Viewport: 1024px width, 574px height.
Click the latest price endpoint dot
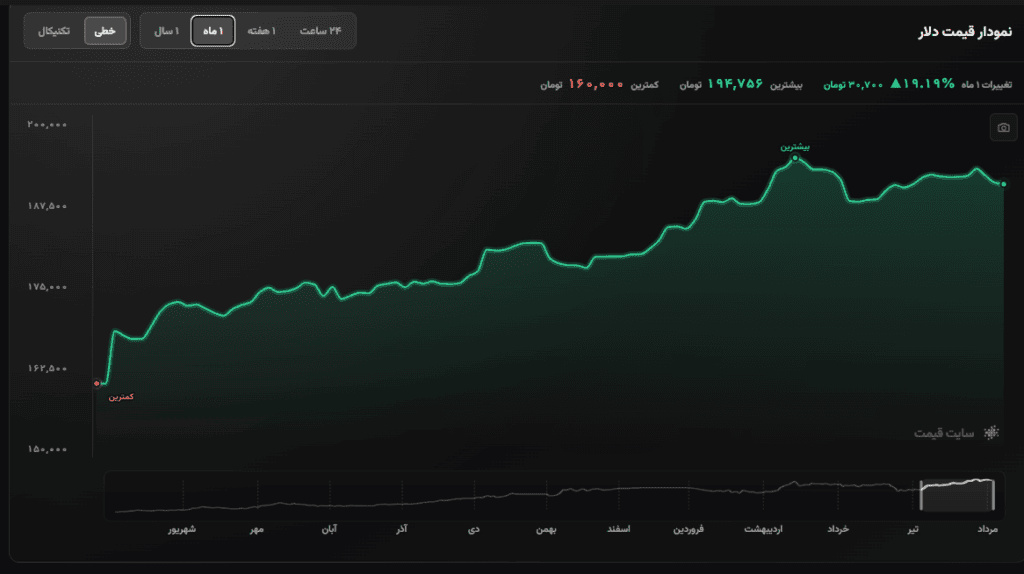click(x=1004, y=184)
